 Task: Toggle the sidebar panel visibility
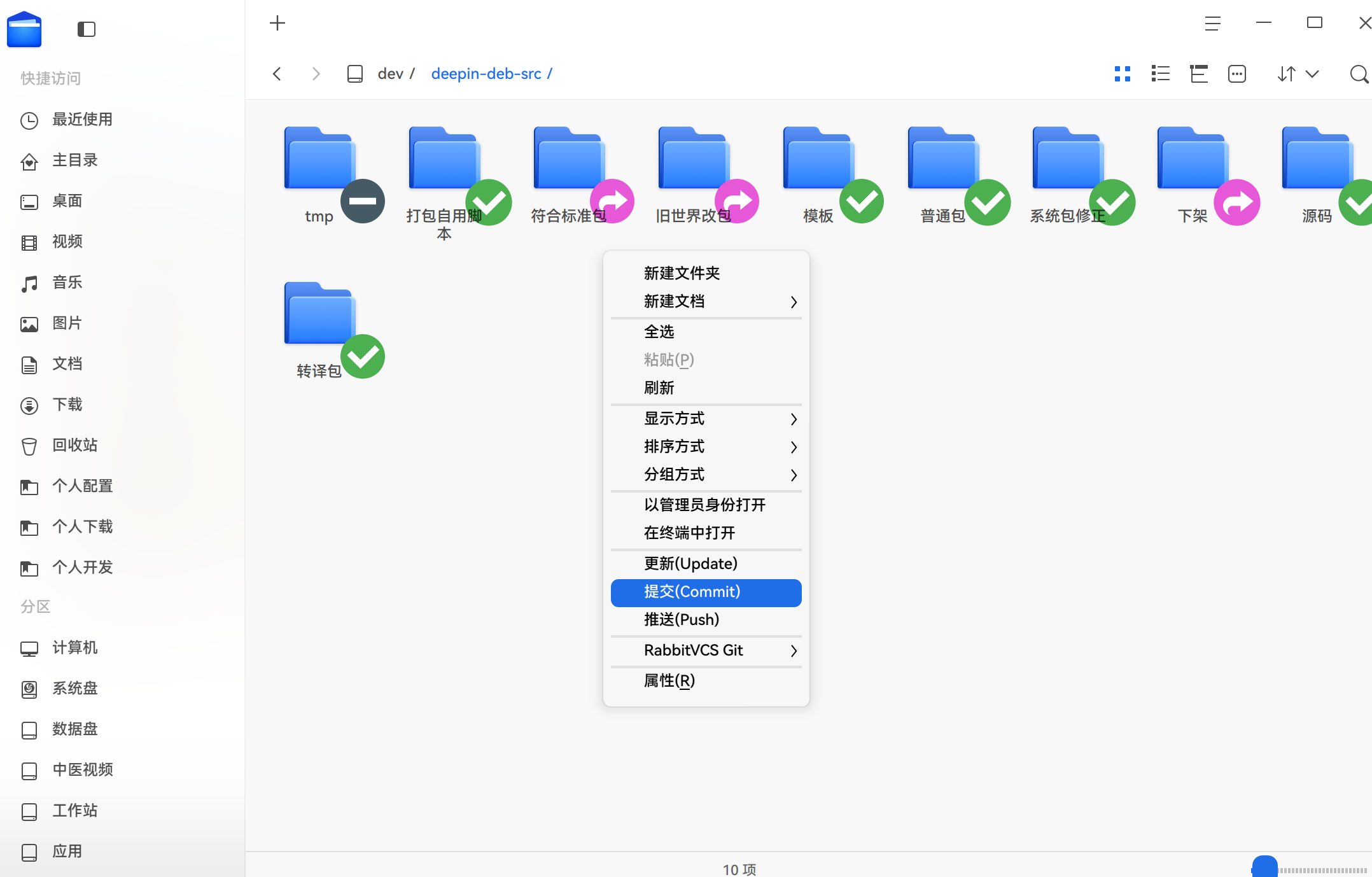point(87,29)
